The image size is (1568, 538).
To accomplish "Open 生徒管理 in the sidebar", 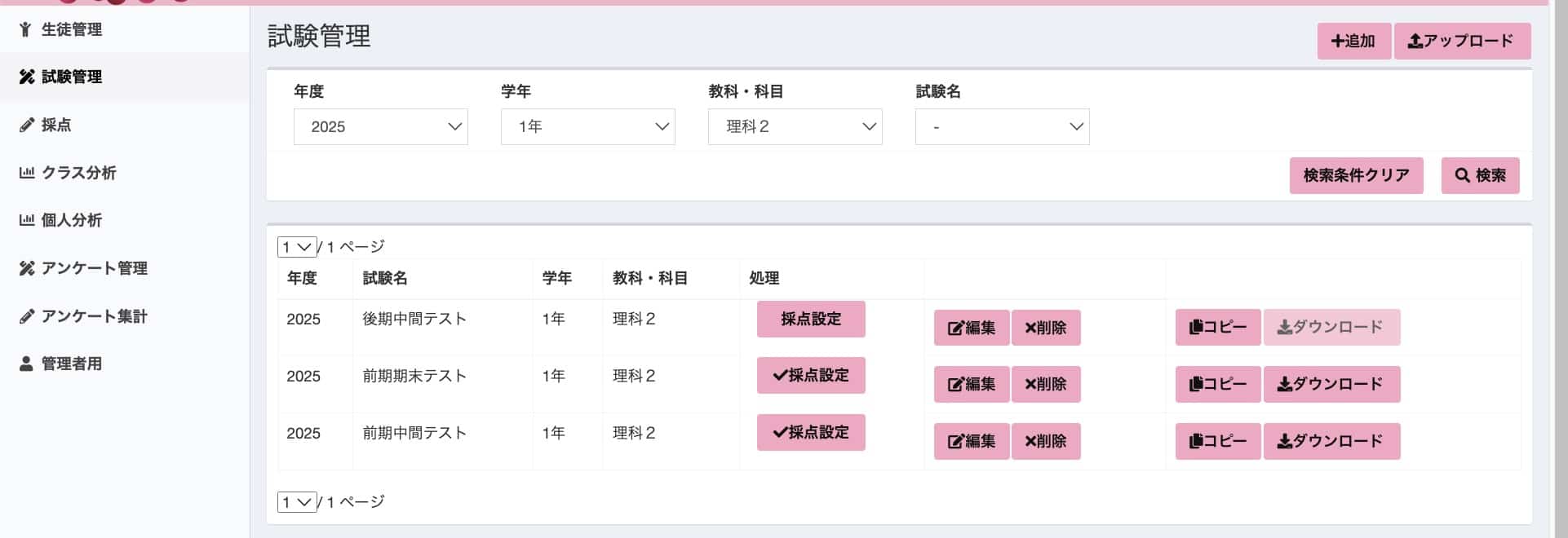I will (71, 29).
